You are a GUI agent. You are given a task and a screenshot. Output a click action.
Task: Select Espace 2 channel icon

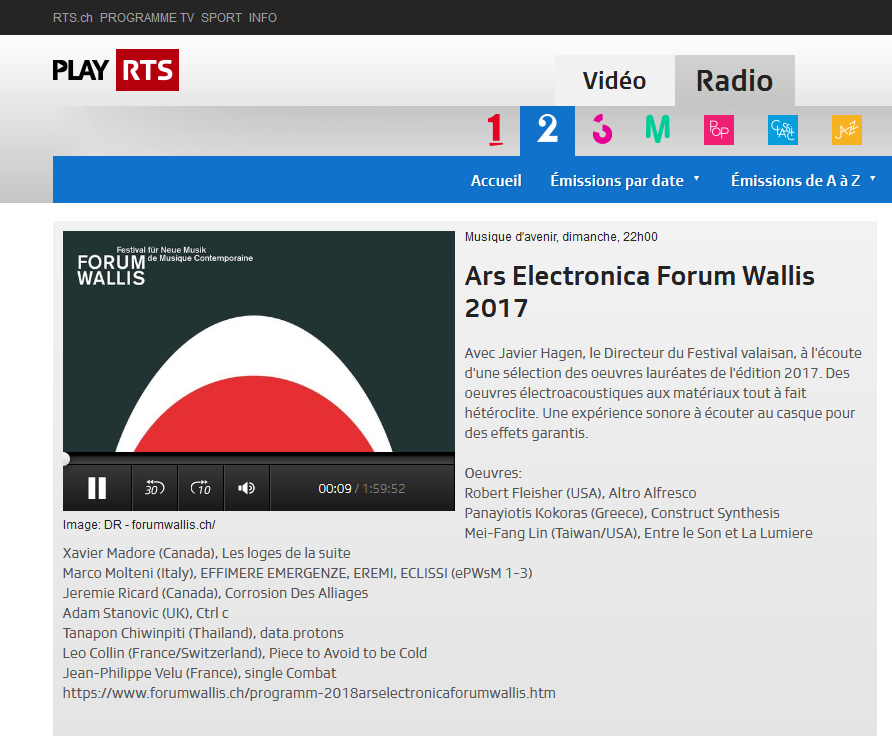[x=547, y=130]
